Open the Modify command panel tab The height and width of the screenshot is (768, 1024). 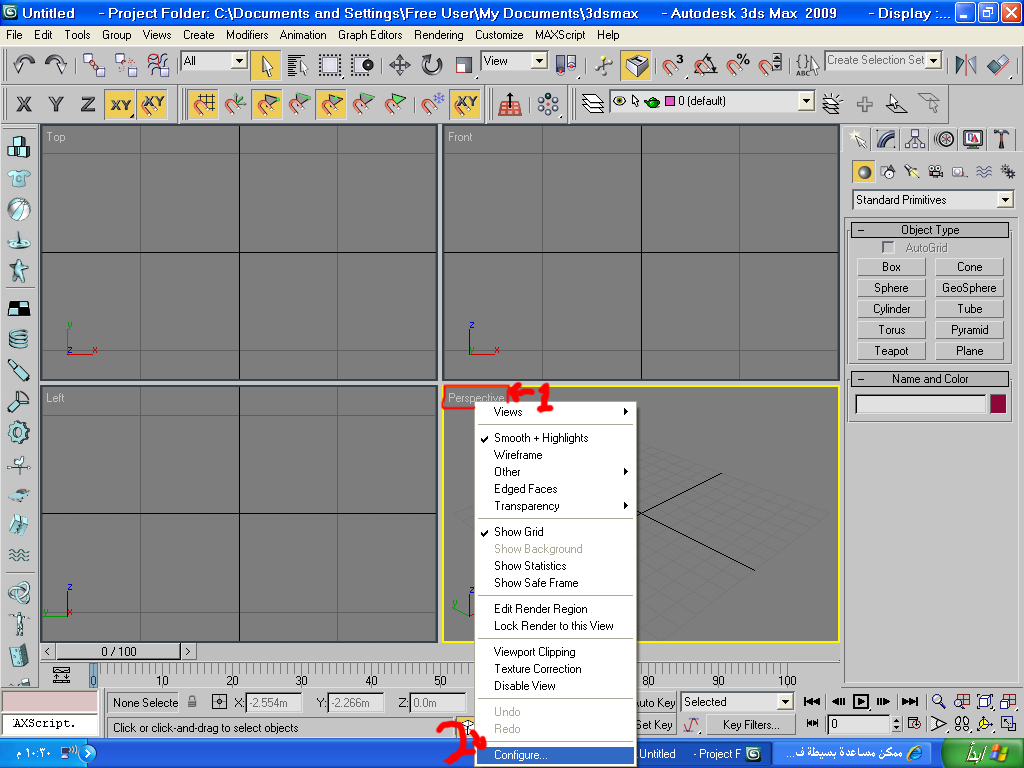886,138
